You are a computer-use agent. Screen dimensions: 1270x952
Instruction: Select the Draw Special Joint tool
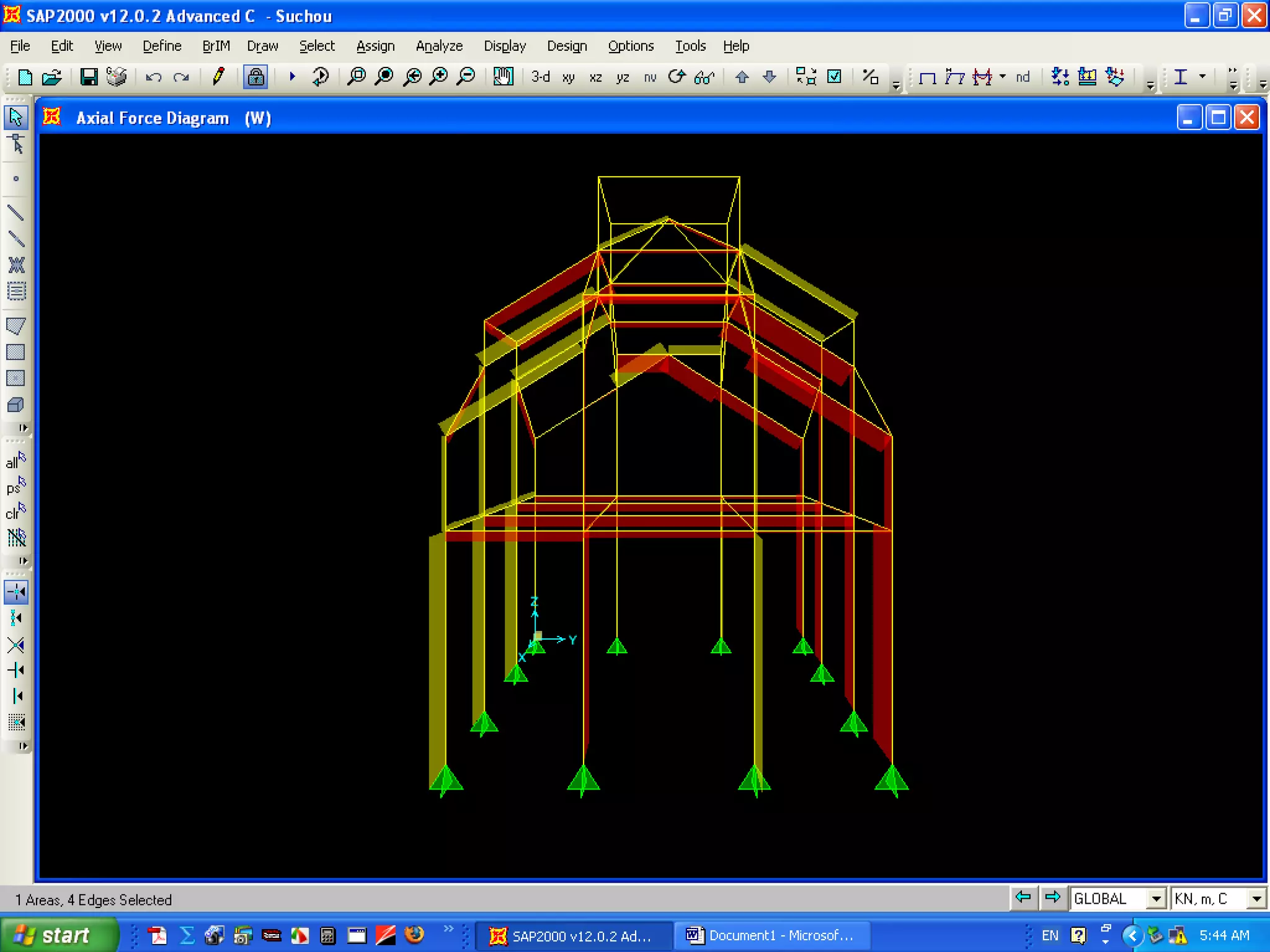16,179
